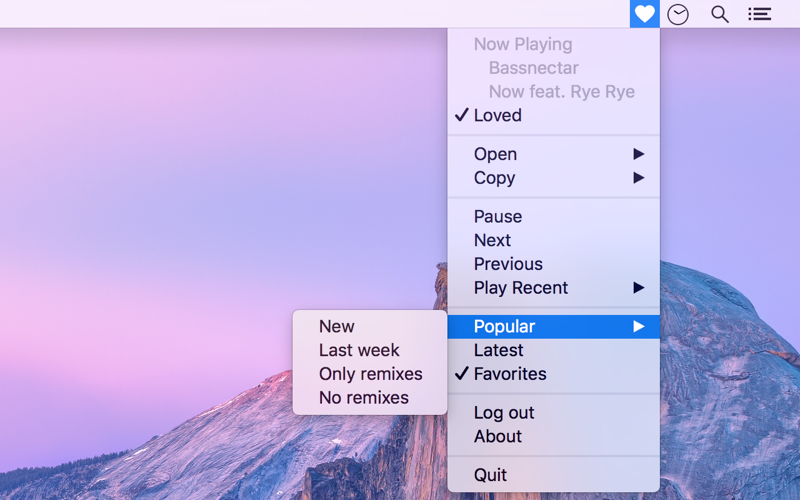Select the highlighted Popular menu item

(x=554, y=327)
